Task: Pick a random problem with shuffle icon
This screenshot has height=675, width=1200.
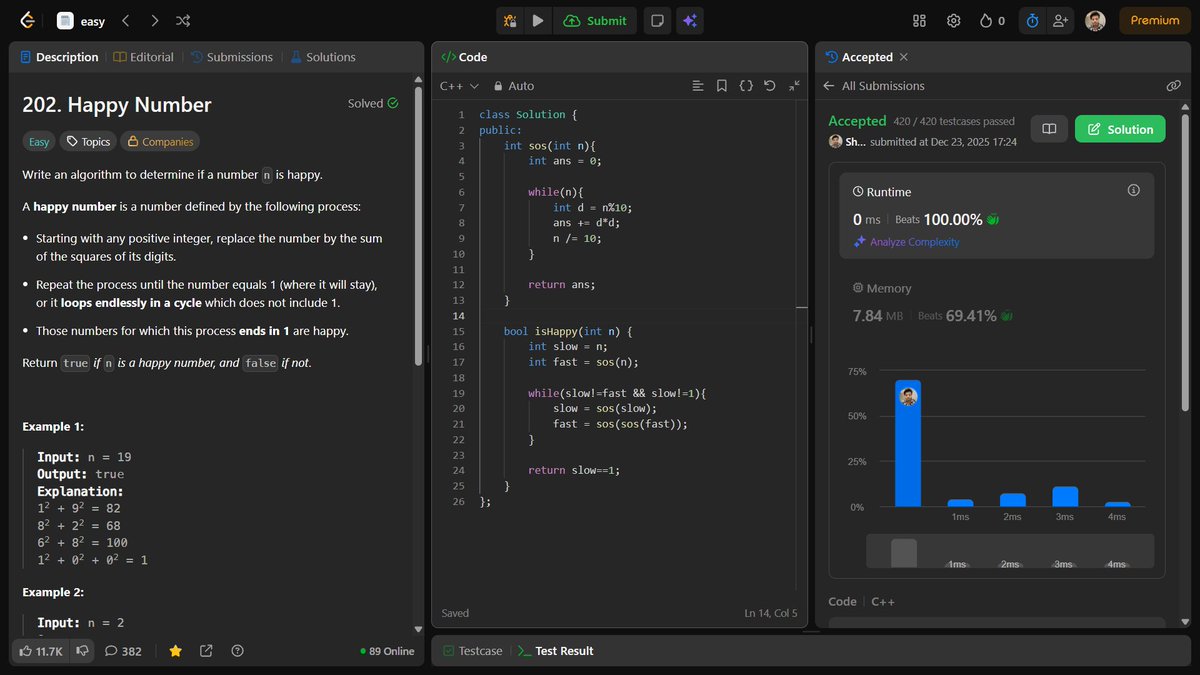Action: click(x=183, y=20)
